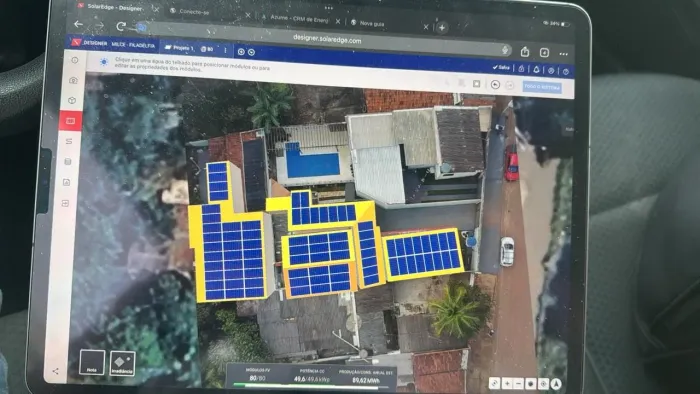The height and width of the screenshot is (394, 700).
Task: Switch to the Nova guia tab
Action: pyautogui.click(x=371, y=23)
